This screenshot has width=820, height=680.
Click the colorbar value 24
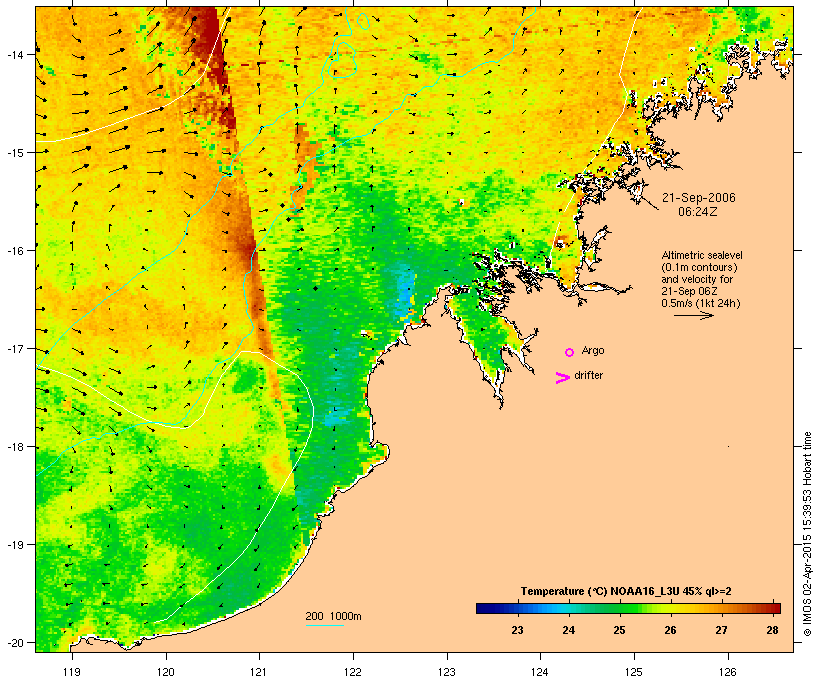point(568,630)
